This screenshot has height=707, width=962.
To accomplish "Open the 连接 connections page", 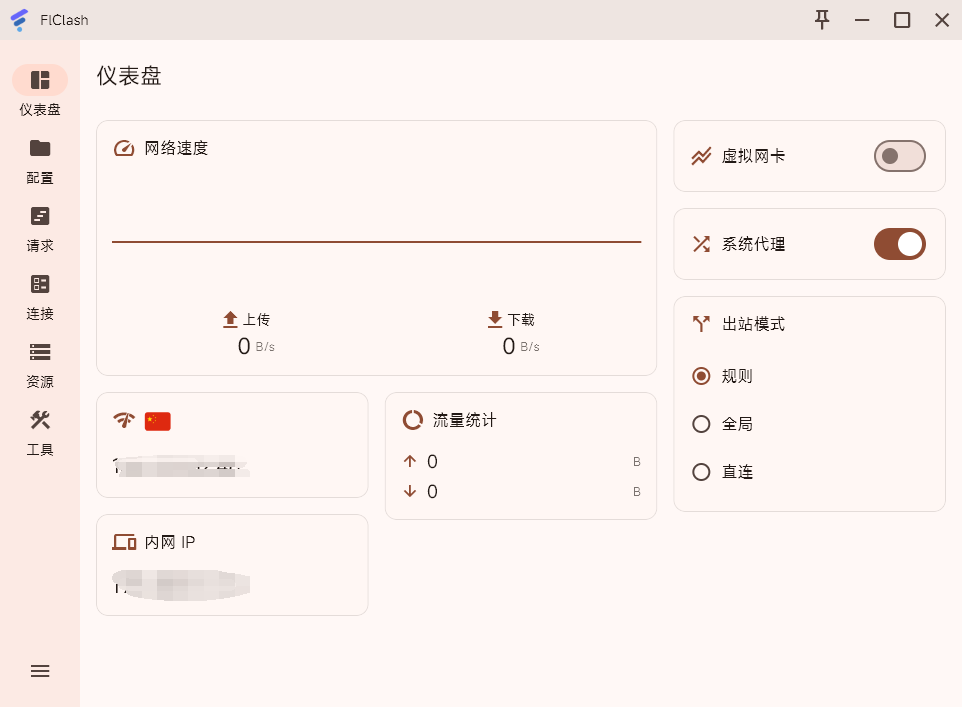I will [40, 285].
